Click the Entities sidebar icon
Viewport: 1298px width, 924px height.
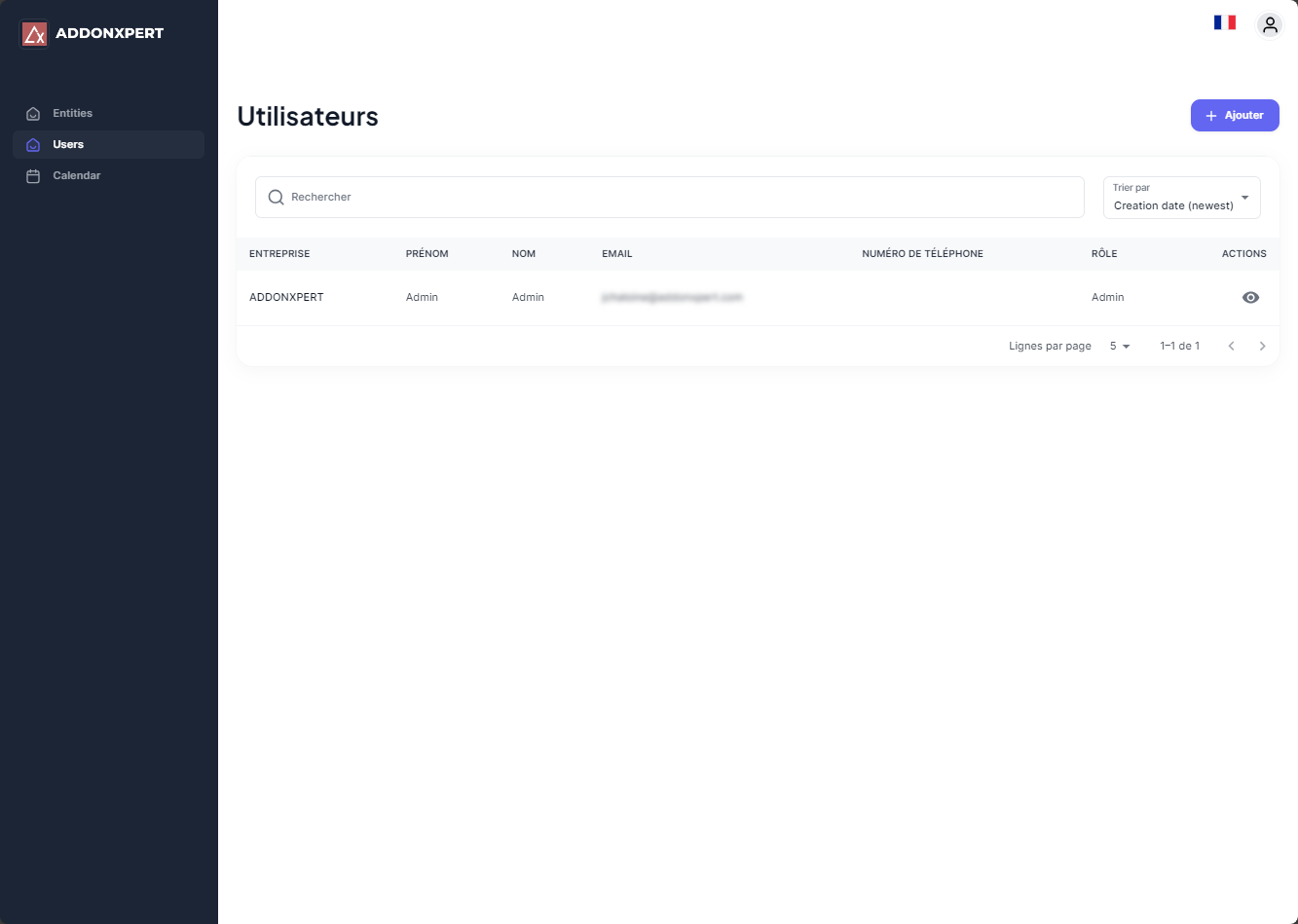pyautogui.click(x=33, y=114)
